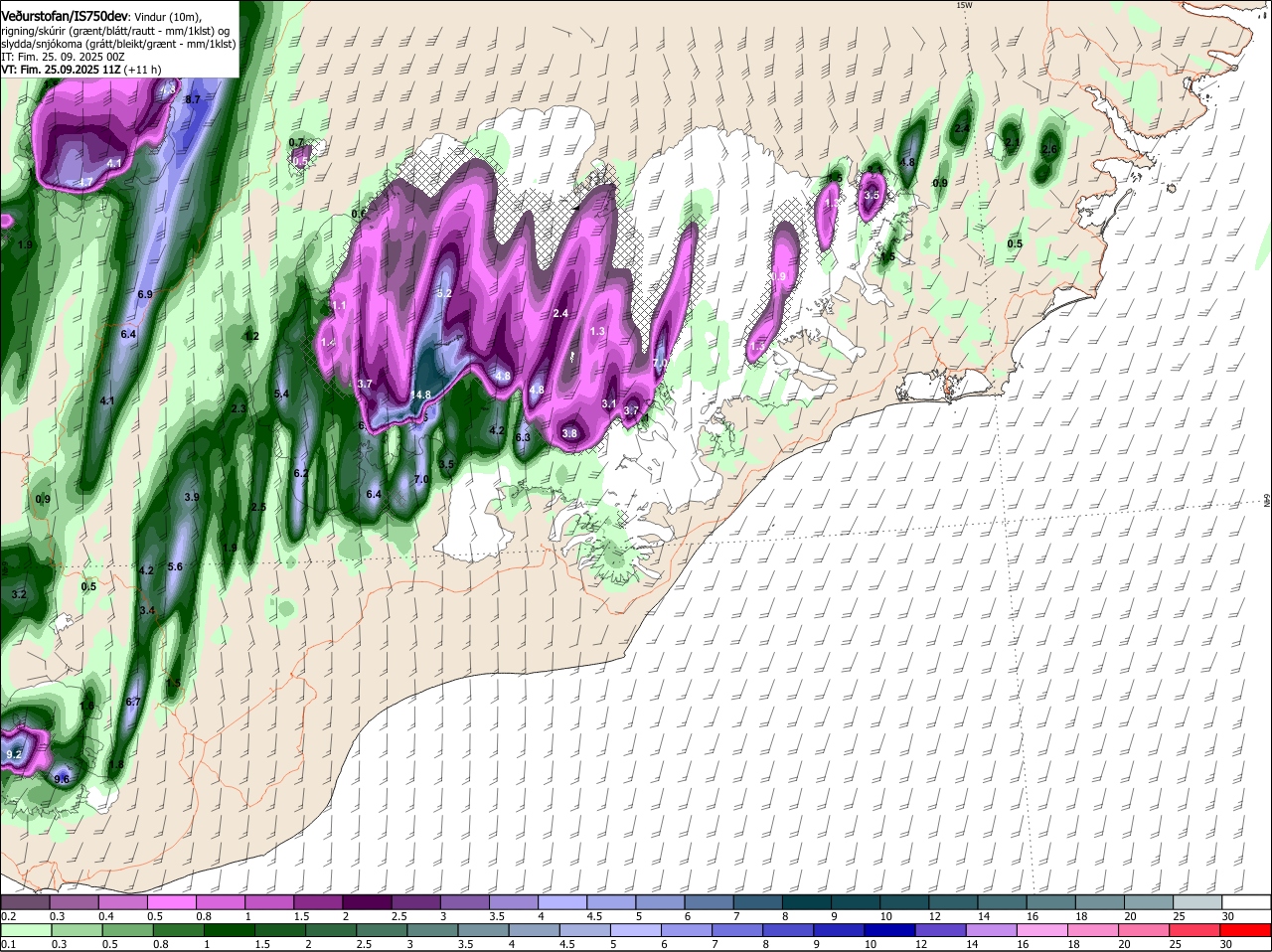Click the 9.6 precipitation value
This screenshot has width=1272, height=952.
[x=62, y=779]
